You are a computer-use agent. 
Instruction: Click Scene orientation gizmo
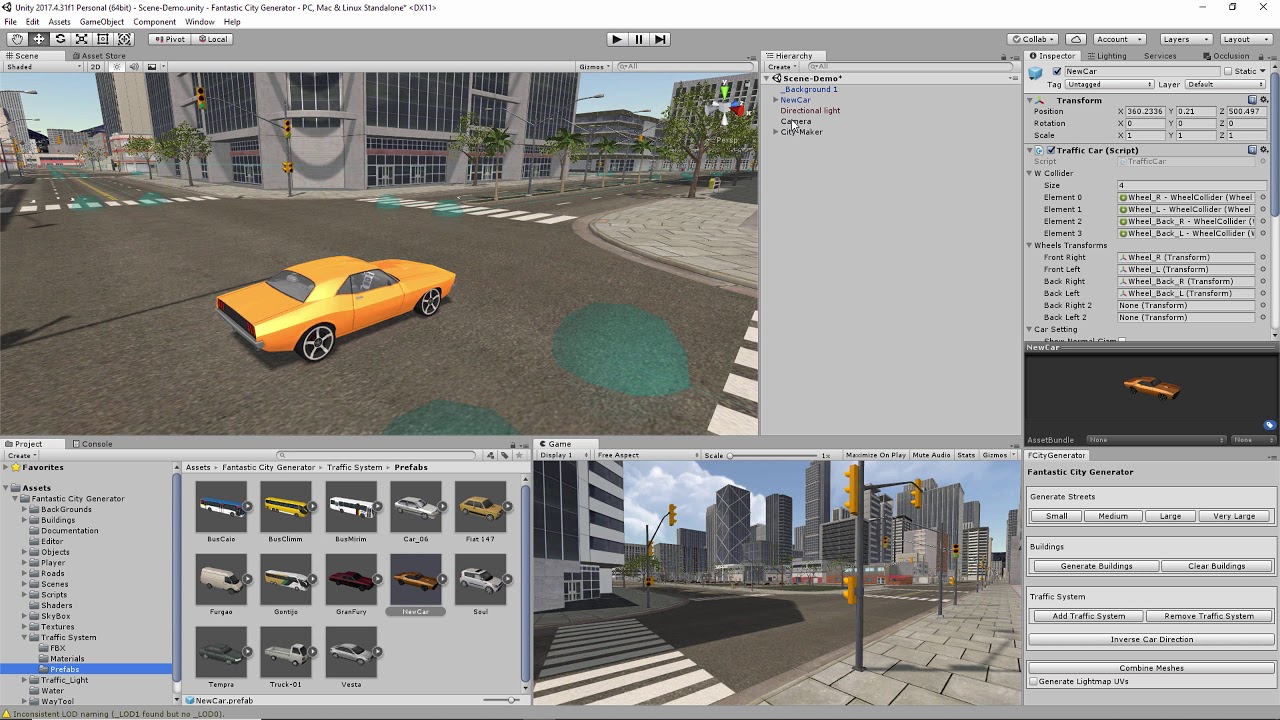pos(727,104)
